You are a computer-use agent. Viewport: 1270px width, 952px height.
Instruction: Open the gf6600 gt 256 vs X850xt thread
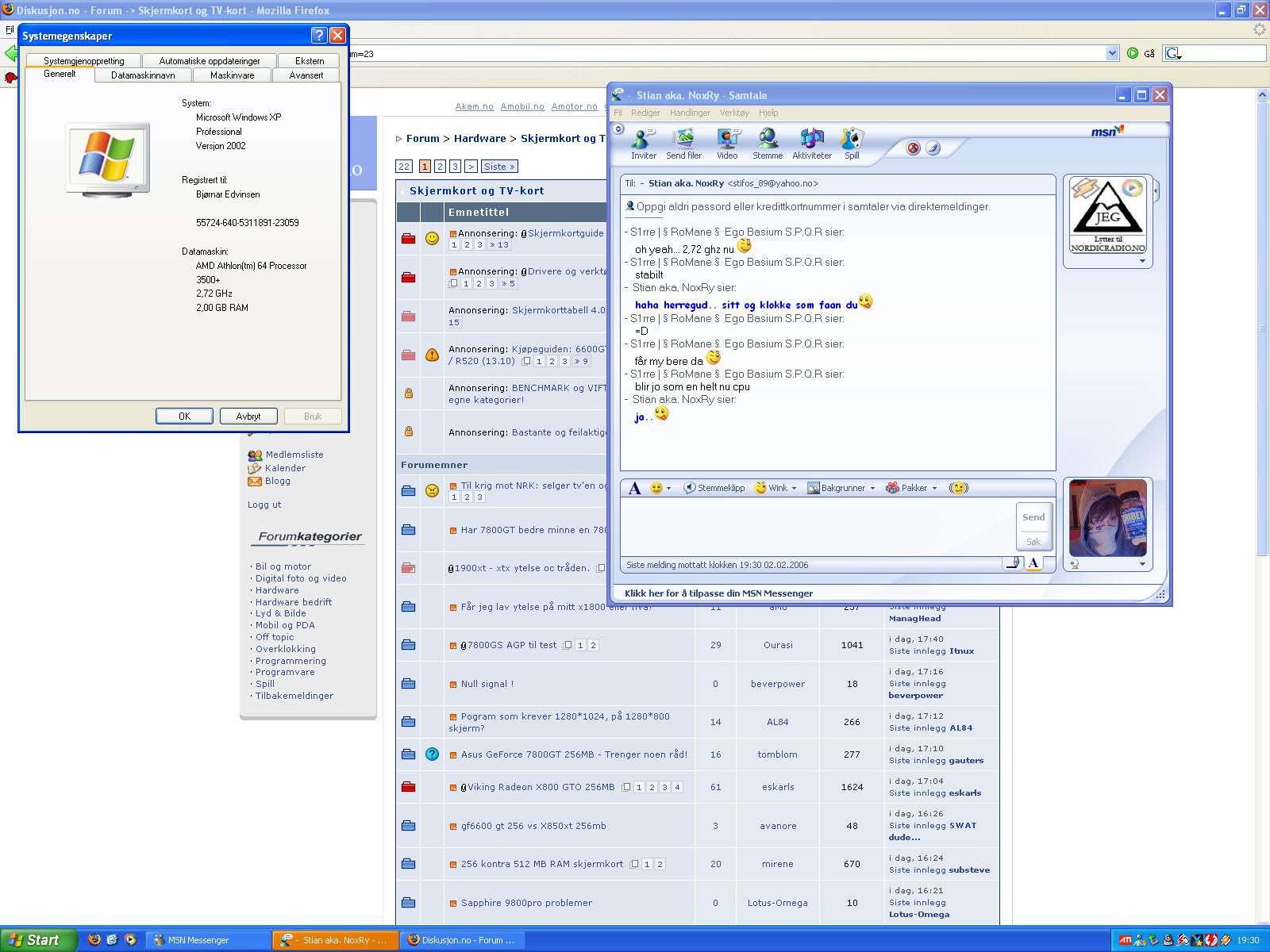coord(533,826)
